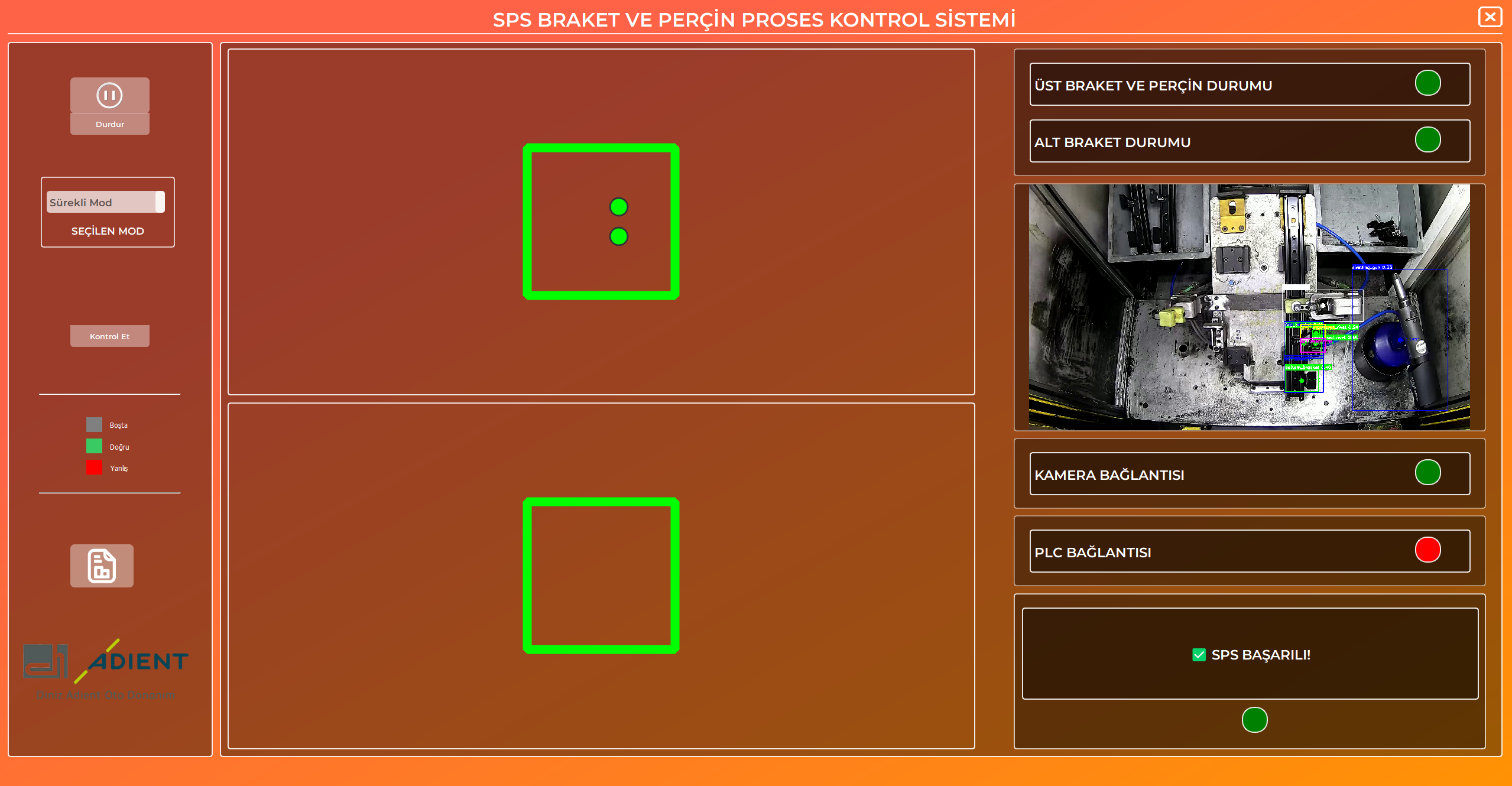Click the KAMERA BAĞLANTISI green indicator
Image resolution: width=1512 pixels, height=786 pixels.
point(1427,472)
